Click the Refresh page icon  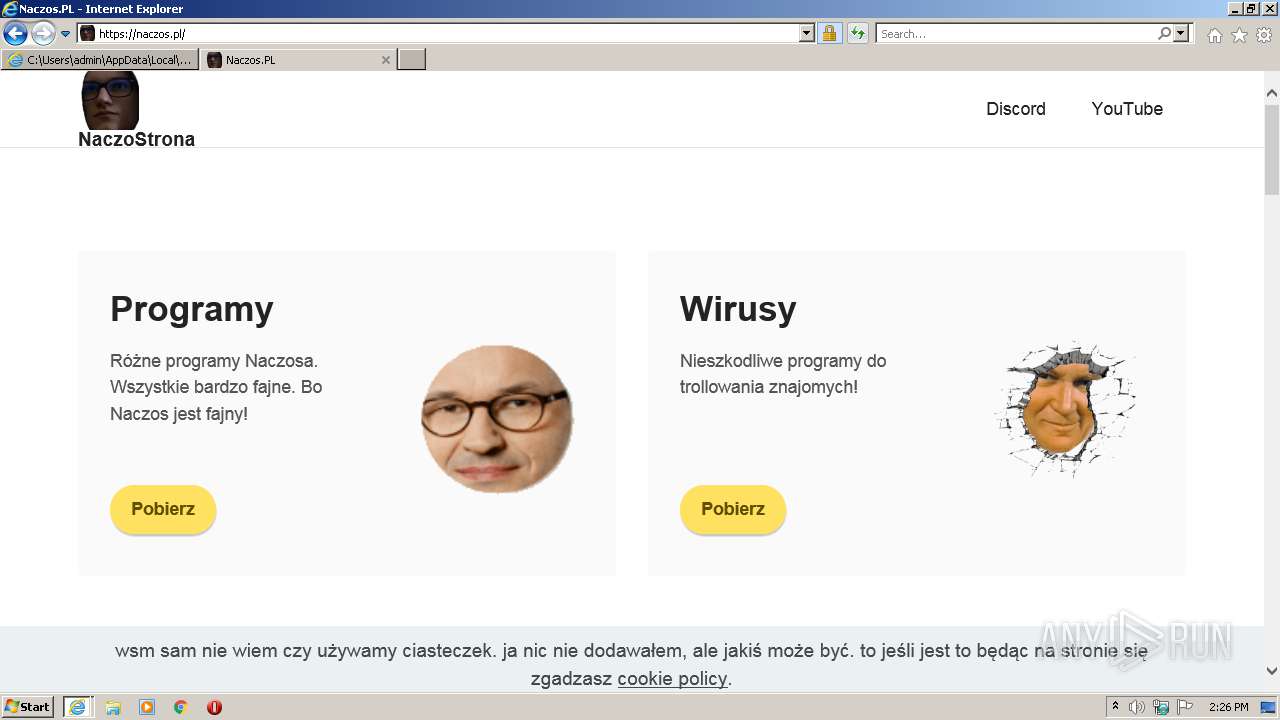pyautogui.click(x=857, y=34)
